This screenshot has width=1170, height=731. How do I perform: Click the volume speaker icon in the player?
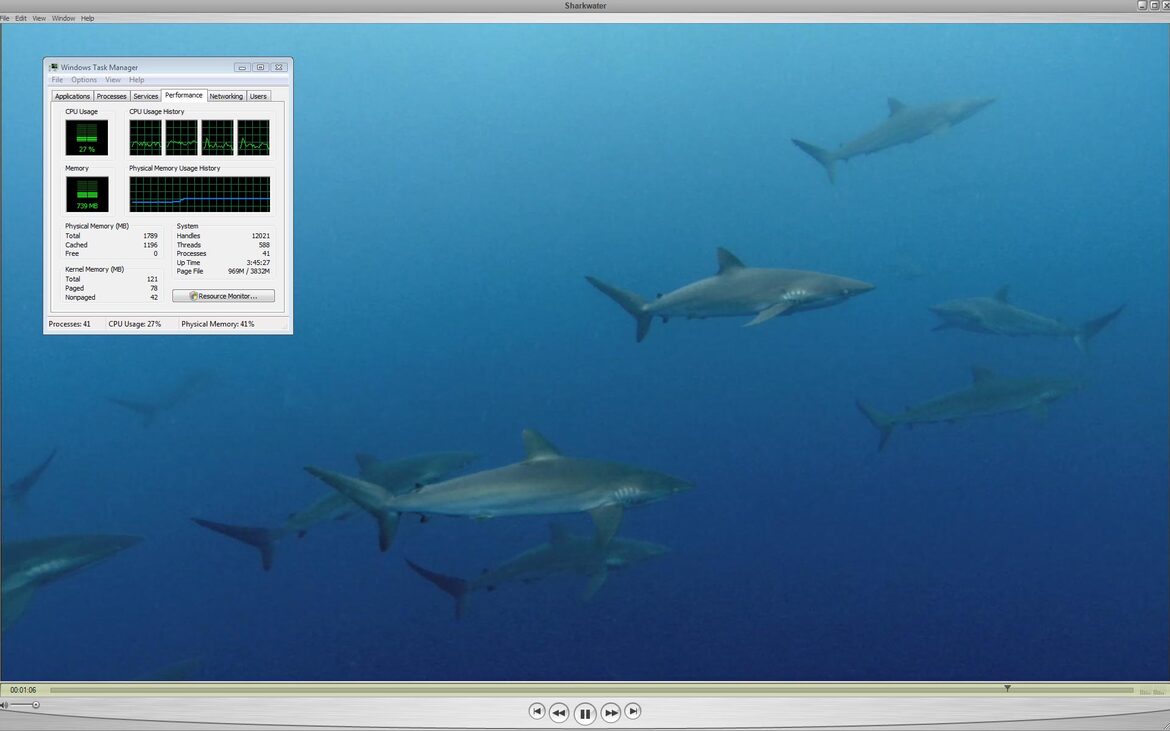(4, 705)
